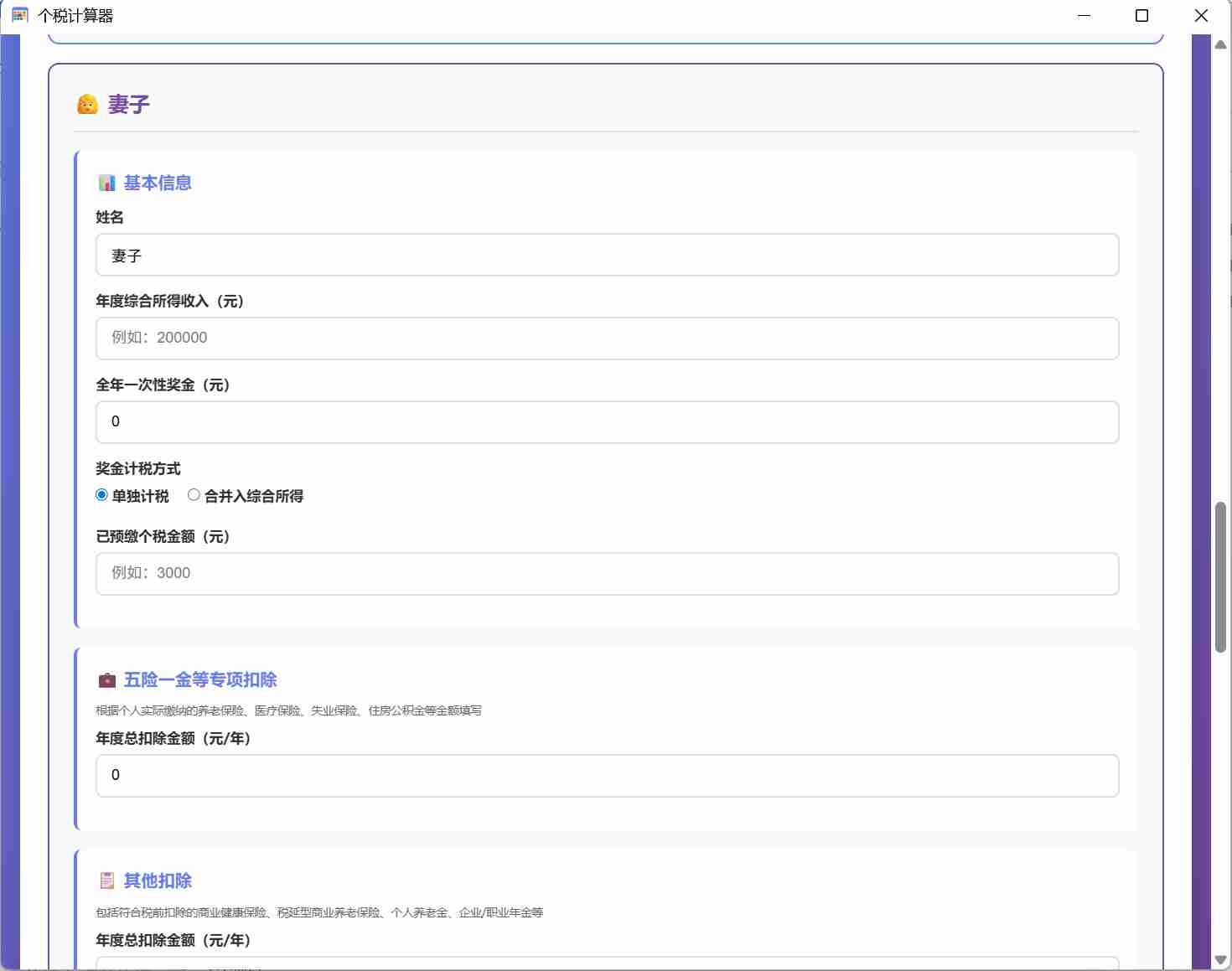Viewport: 1232px width, 971px height.
Task: Click the 年度综合所得收入 input field
Action: (607, 338)
